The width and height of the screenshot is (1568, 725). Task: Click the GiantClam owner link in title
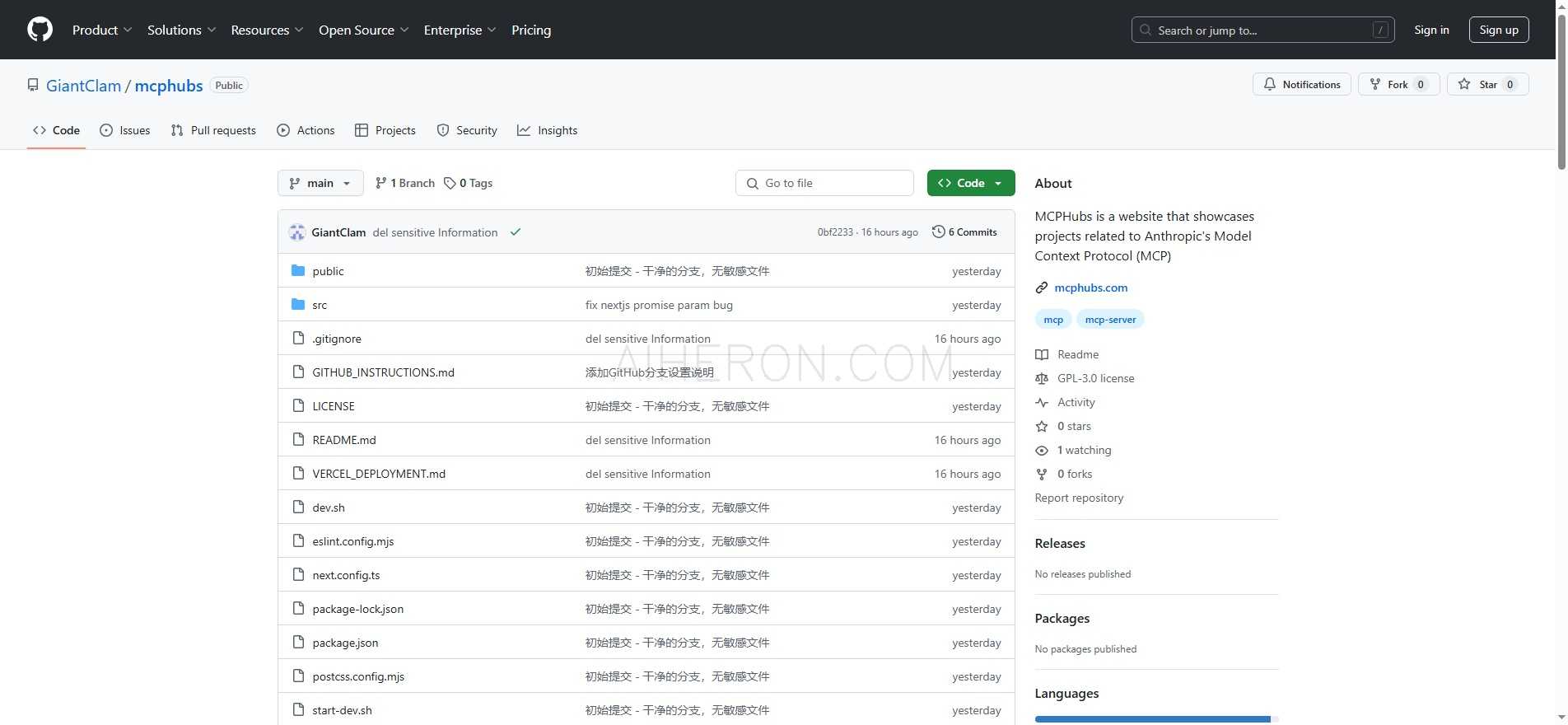[x=83, y=86]
